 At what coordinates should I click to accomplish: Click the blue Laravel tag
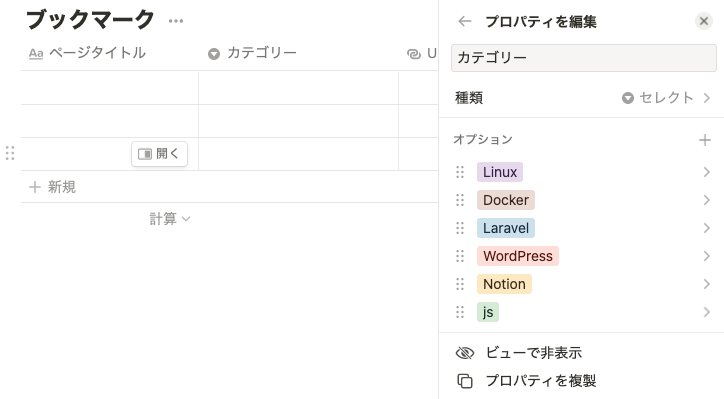tap(506, 228)
